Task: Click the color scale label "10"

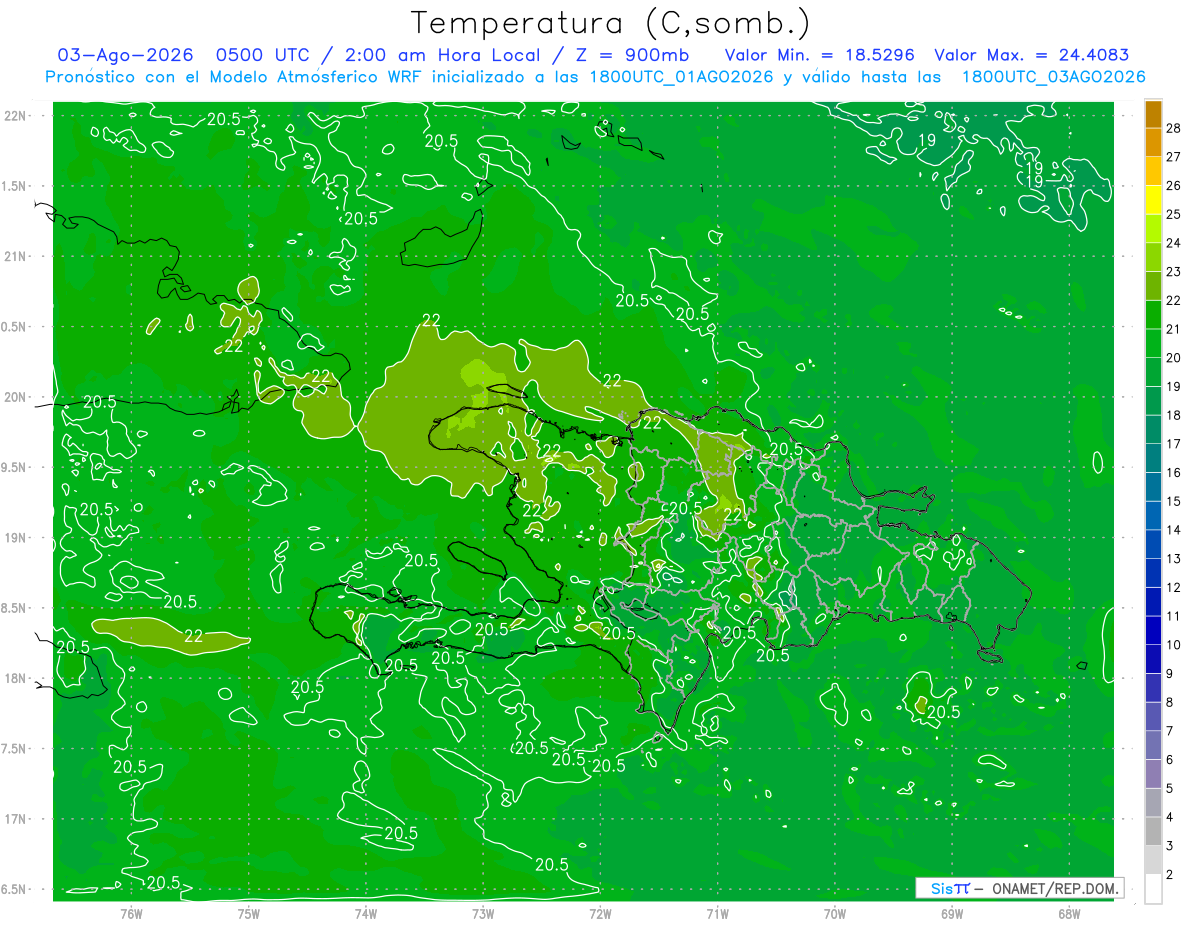Action: tap(1175, 645)
